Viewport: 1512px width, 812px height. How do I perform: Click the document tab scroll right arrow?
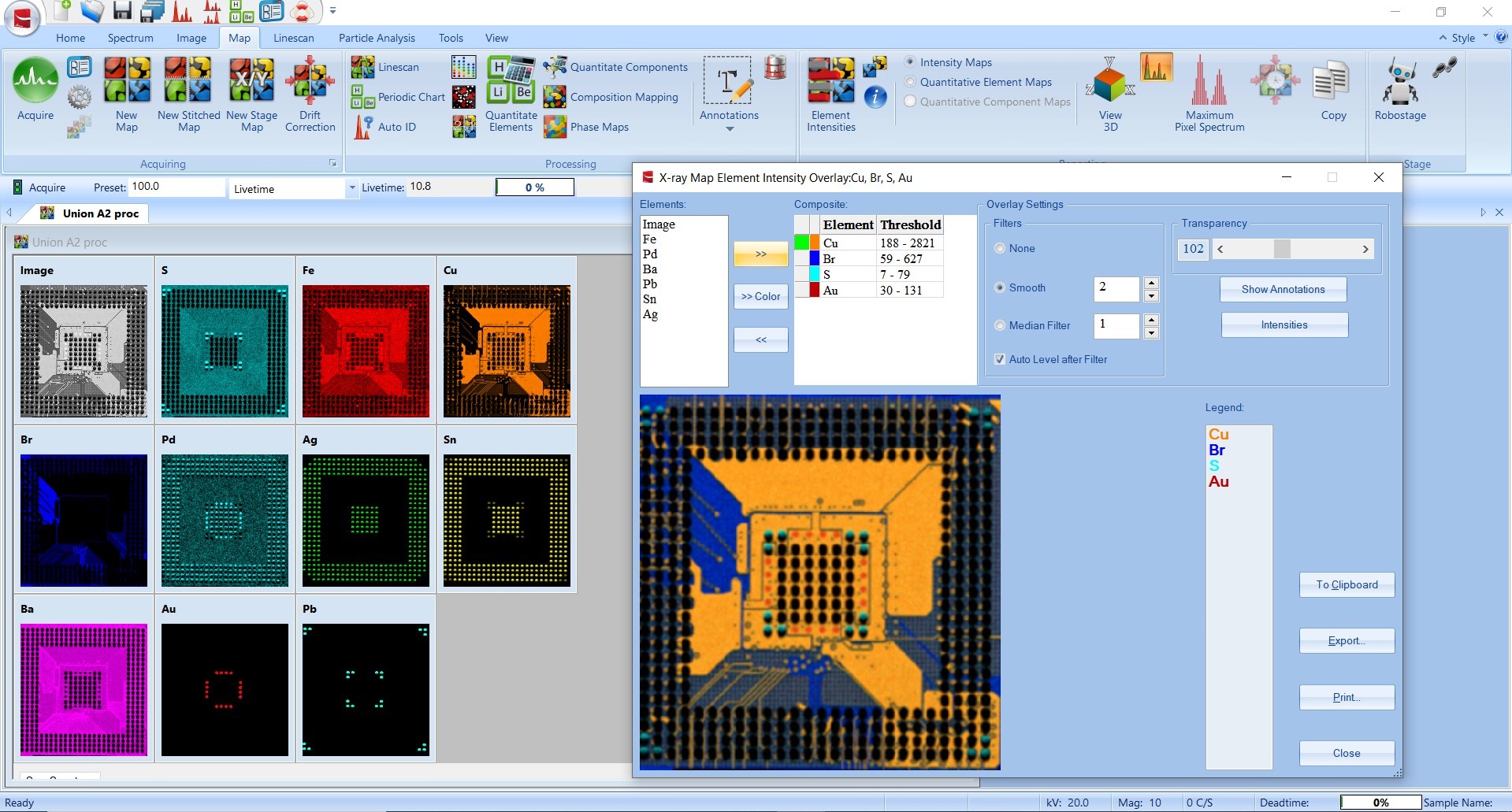1482,213
